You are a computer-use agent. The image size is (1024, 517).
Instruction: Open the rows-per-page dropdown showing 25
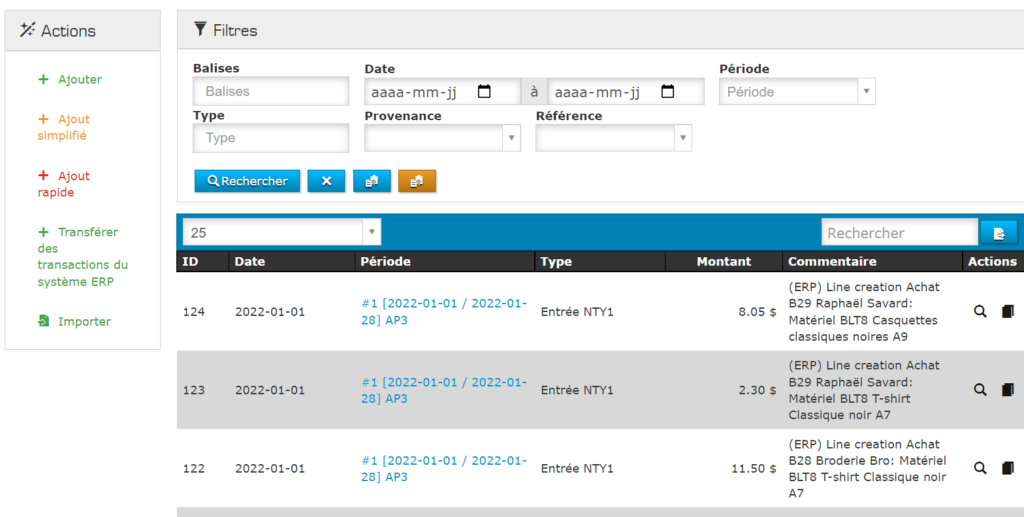(281, 232)
